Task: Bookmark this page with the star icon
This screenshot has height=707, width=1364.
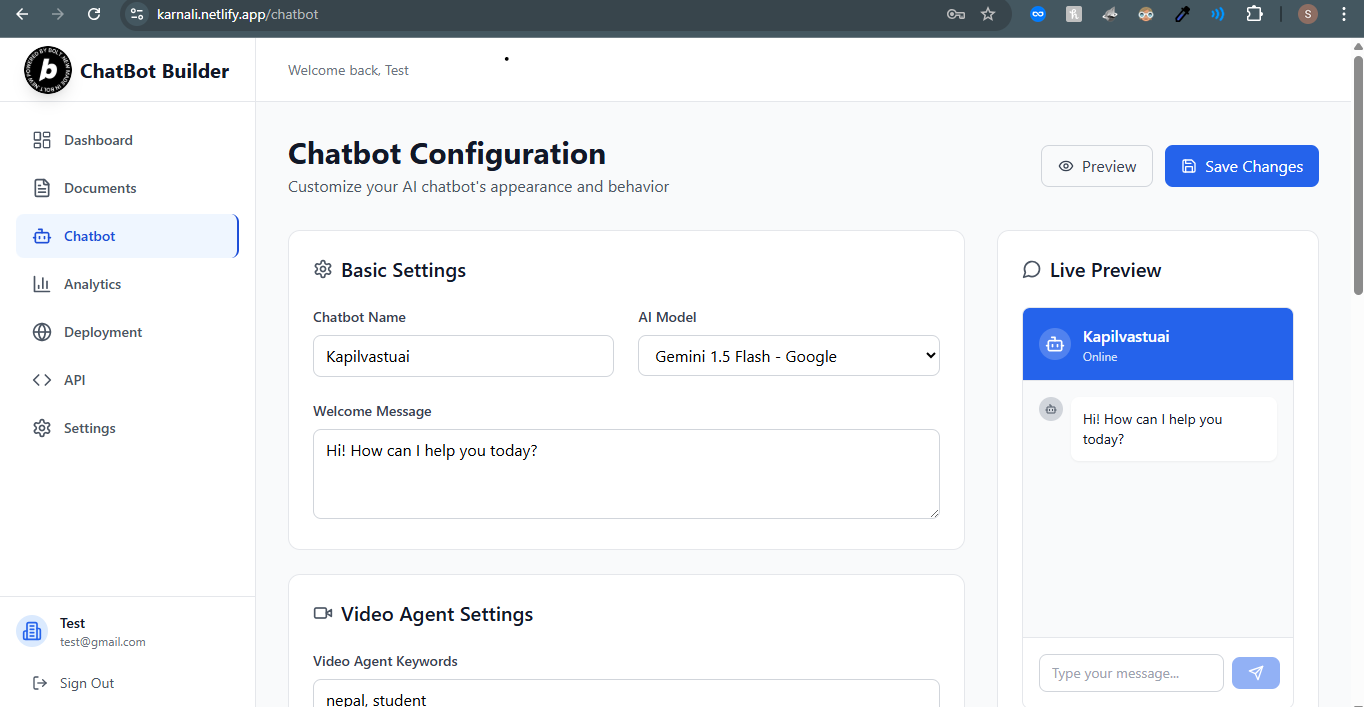Action: pos(988,14)
